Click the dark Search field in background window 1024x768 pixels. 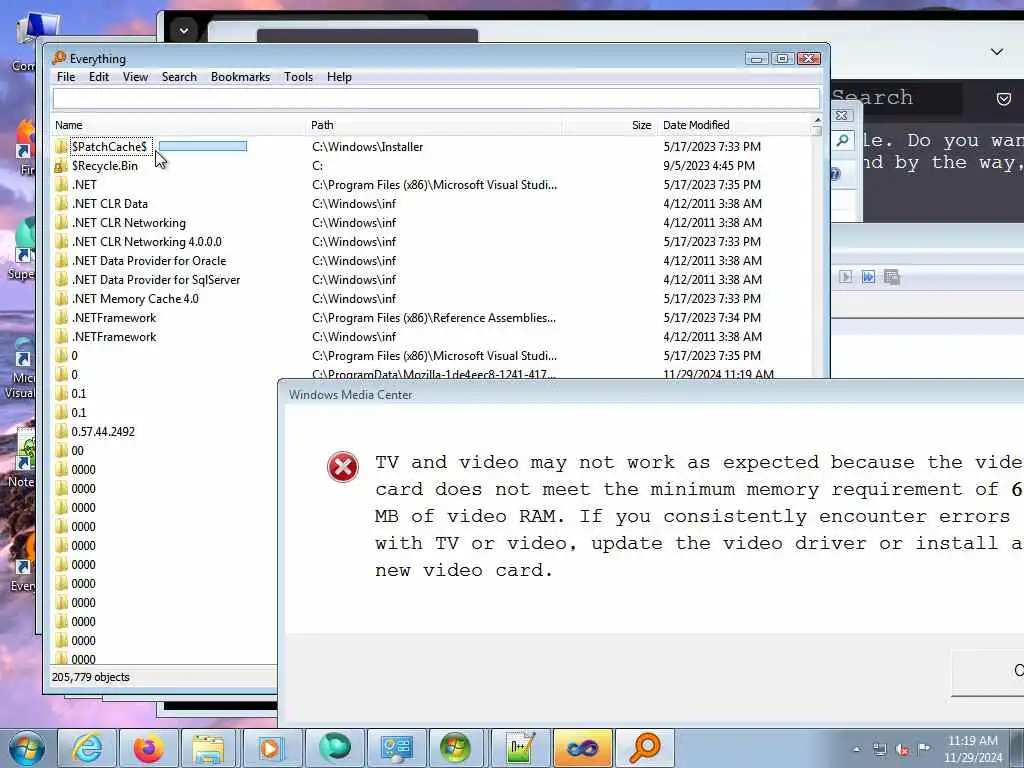pyautogui.click(x=896, y=98)
